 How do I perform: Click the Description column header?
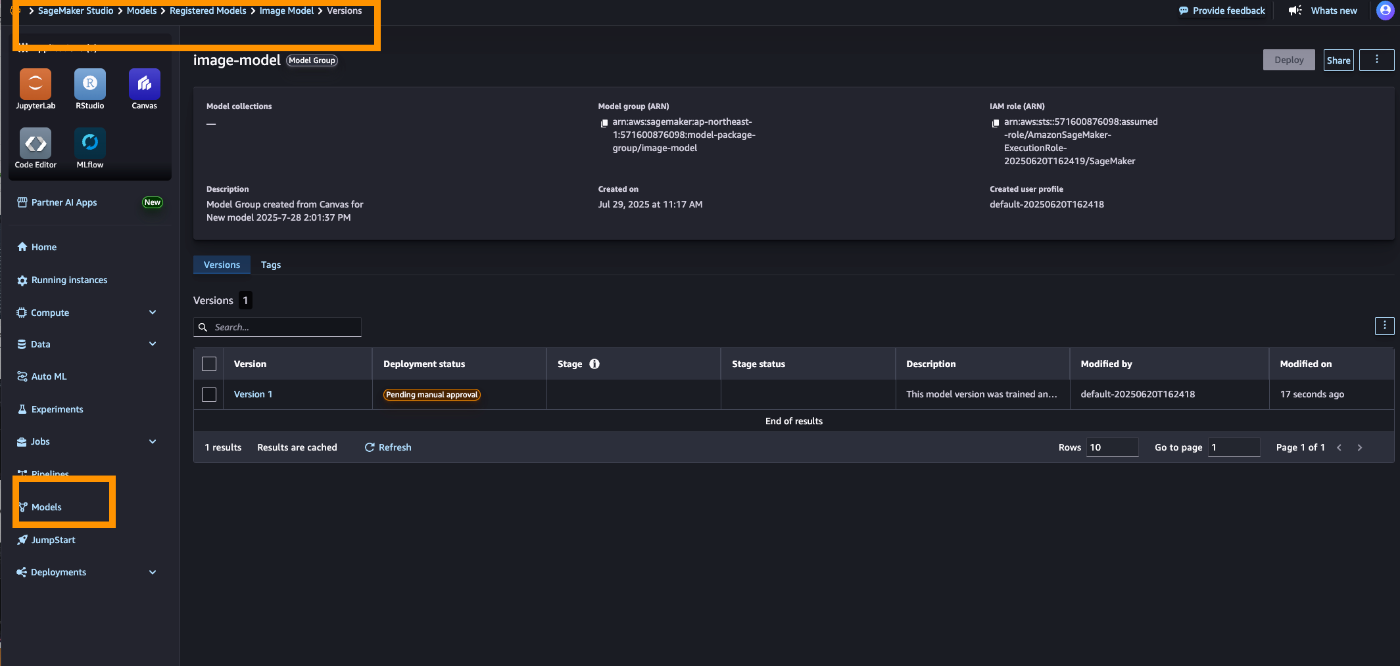(x=931, y=364)
